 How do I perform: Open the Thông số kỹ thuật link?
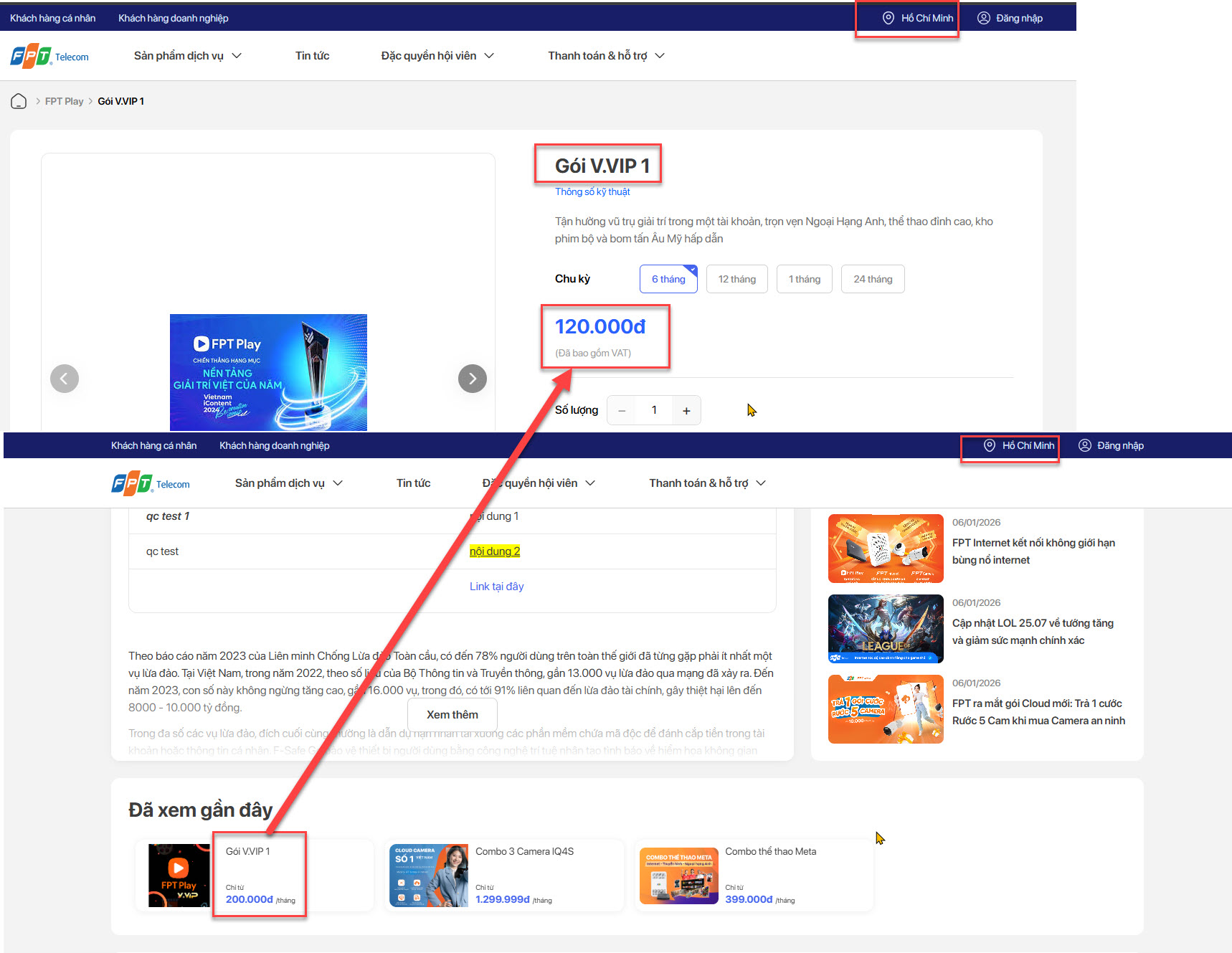coord(592,191)
